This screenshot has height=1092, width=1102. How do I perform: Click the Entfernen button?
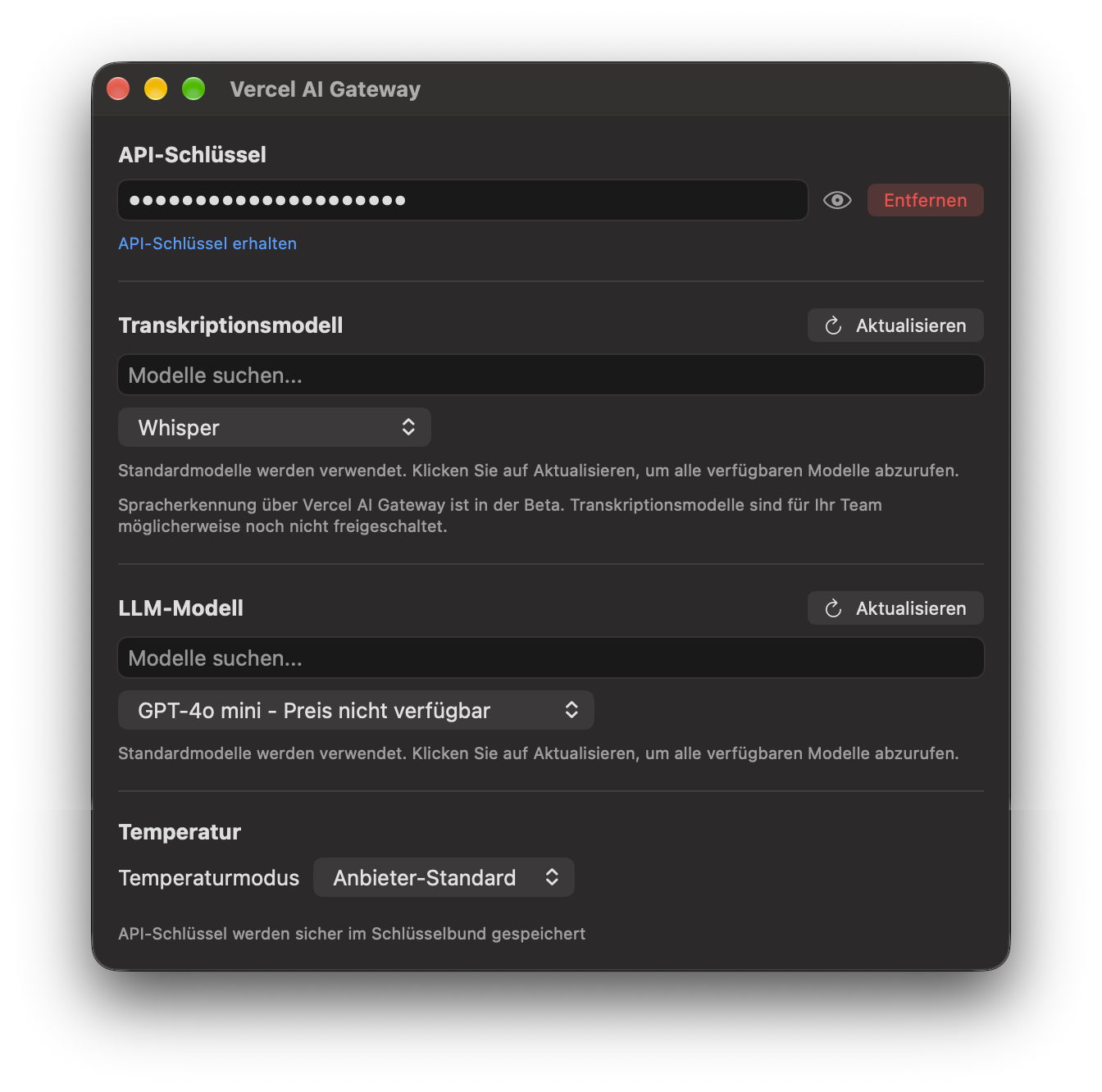[925, 200]
